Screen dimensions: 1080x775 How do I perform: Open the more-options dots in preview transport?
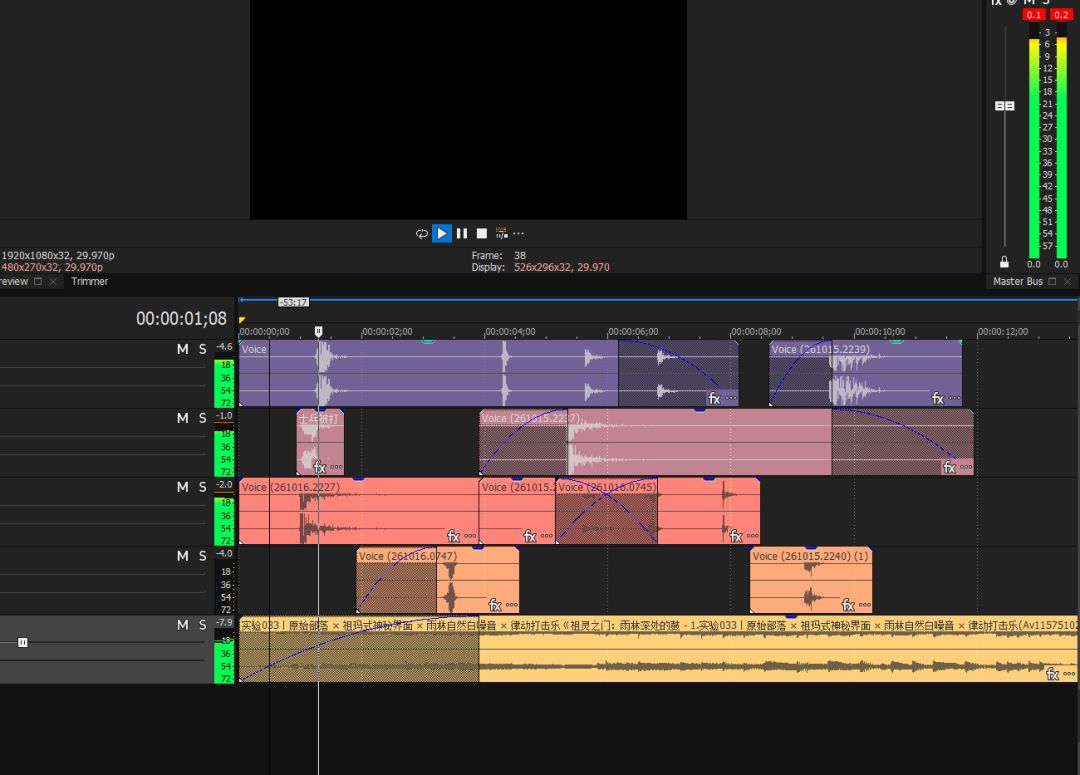(519, 234)
